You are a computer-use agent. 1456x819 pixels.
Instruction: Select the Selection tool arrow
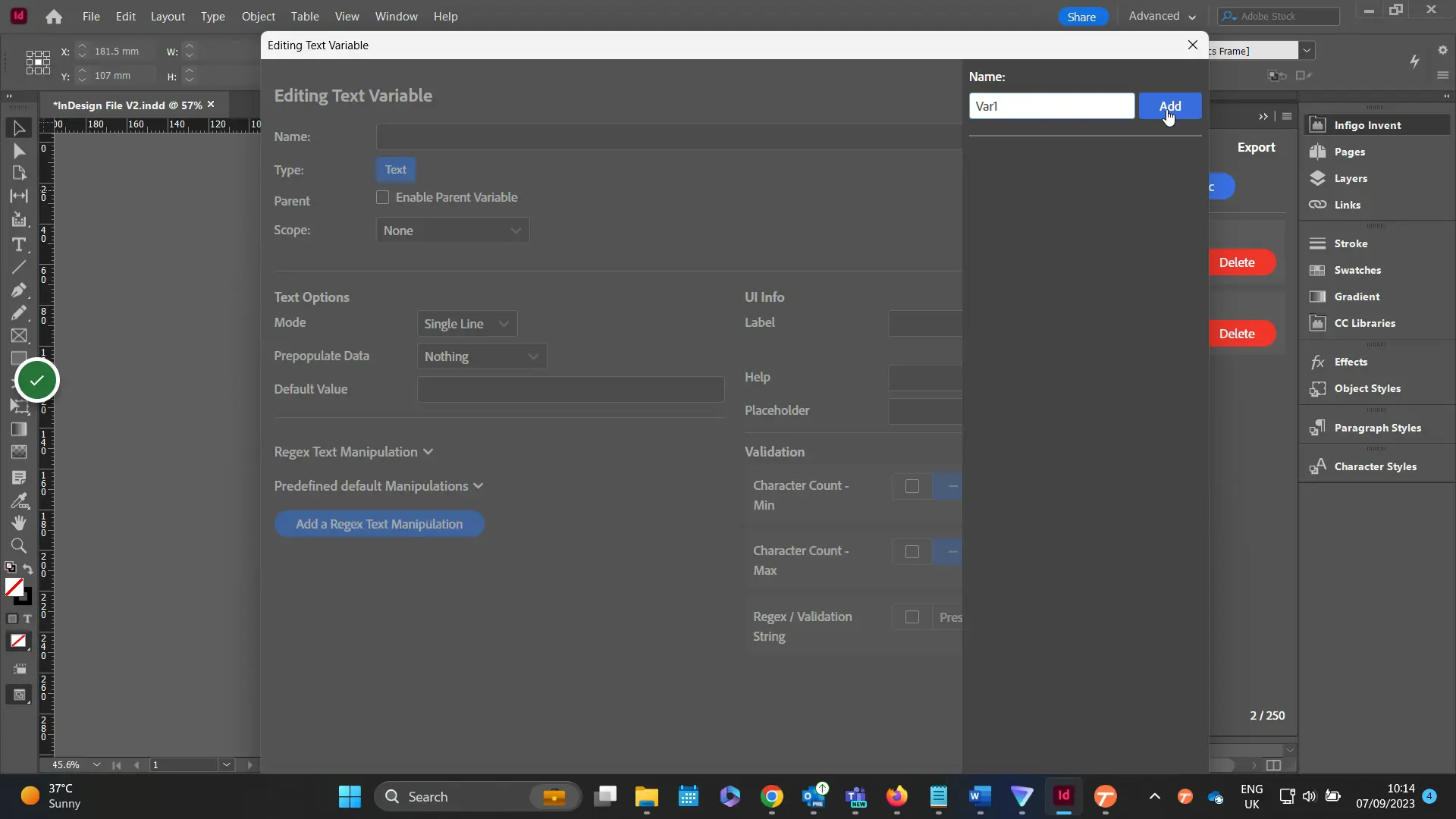[19, 128]
